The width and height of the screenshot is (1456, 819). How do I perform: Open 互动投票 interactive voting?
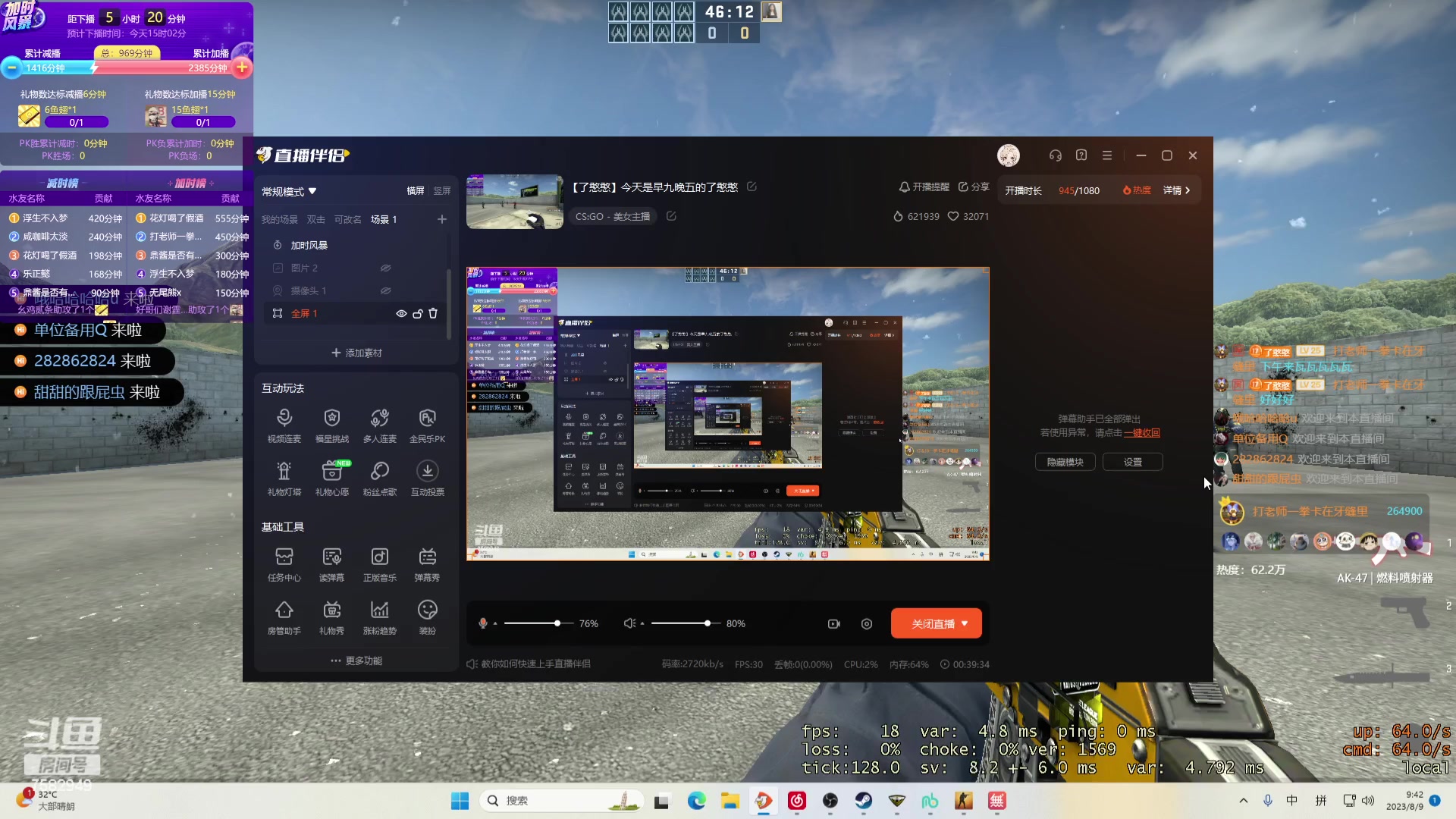click(x=427, y=479)
